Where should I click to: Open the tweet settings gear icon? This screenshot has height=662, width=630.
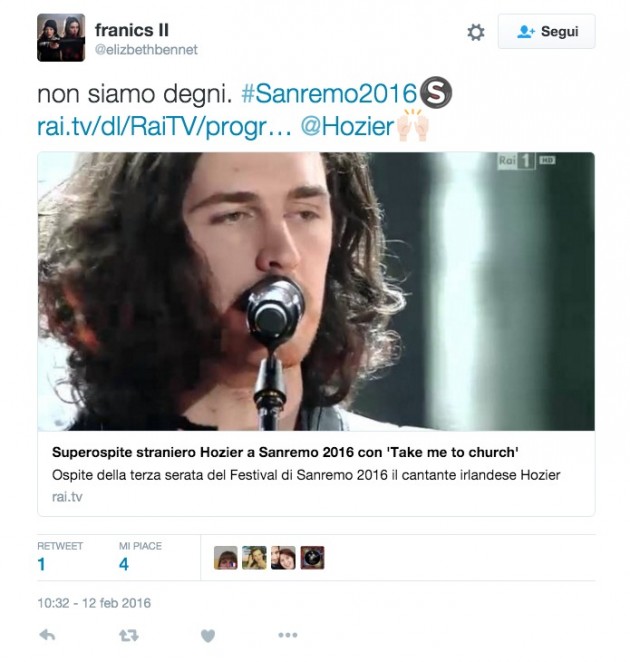coord(475,32)
